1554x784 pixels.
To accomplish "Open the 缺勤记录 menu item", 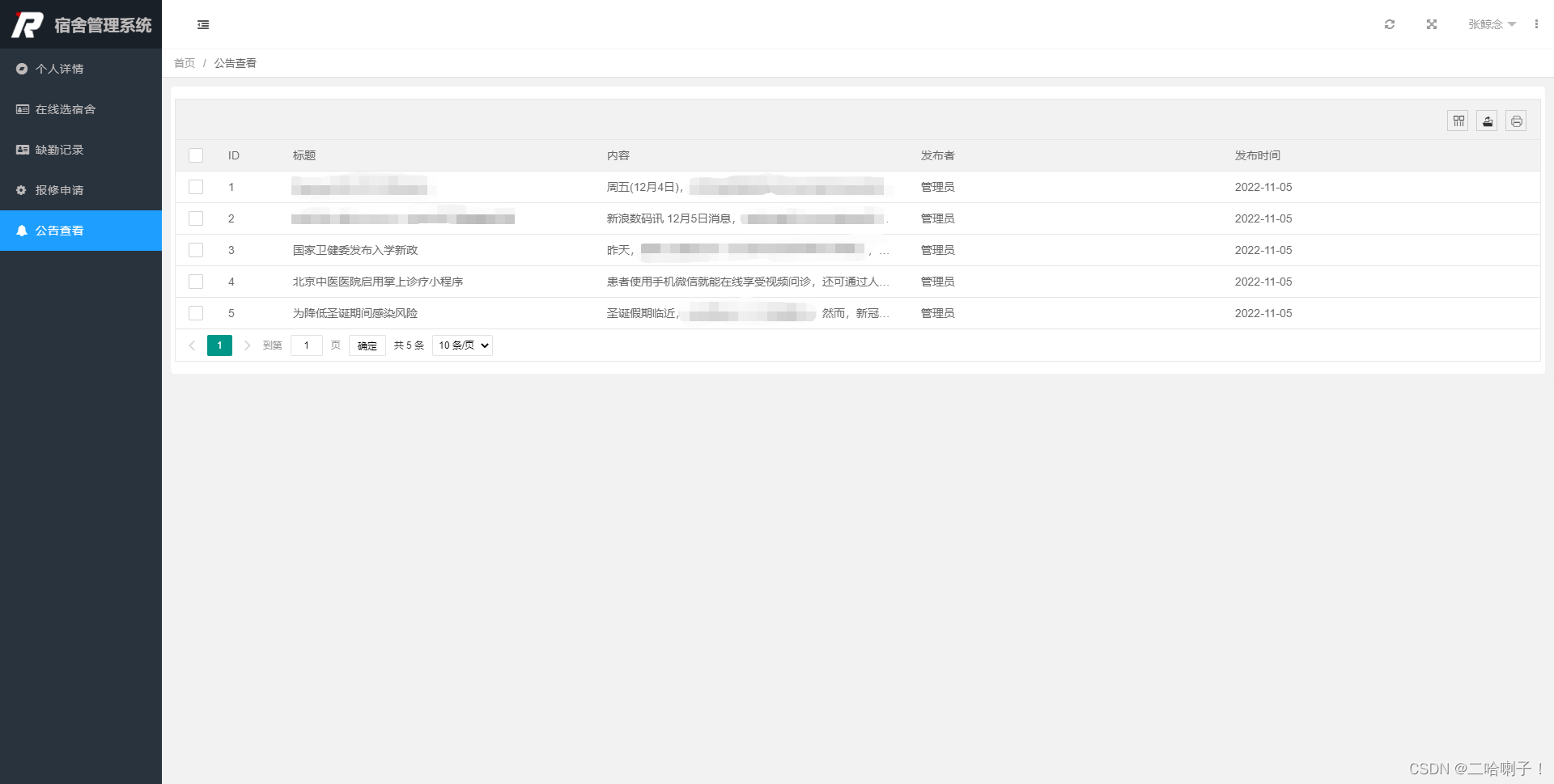I will (81, 150).
